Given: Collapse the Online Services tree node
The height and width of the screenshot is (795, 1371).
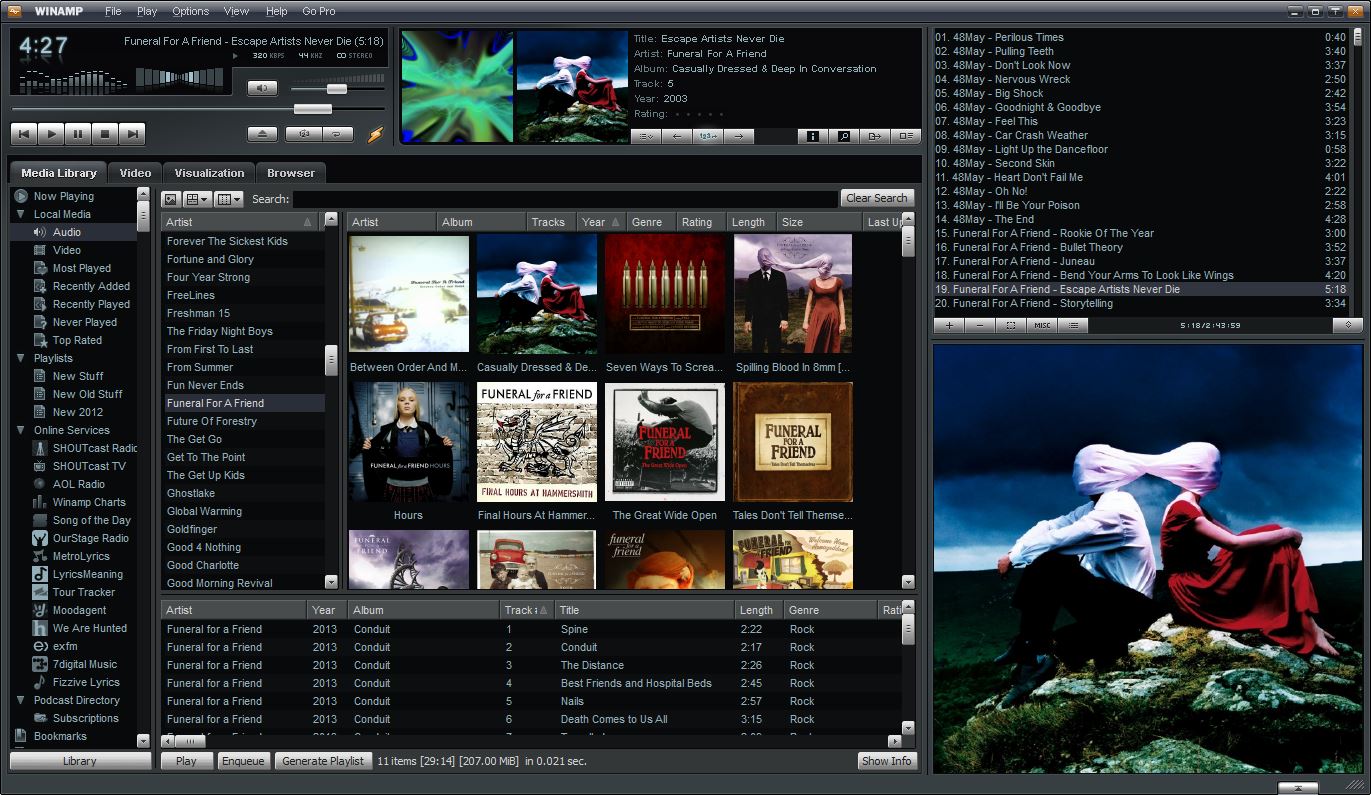Looking at the screenshot, I should (x=20, y=430).
